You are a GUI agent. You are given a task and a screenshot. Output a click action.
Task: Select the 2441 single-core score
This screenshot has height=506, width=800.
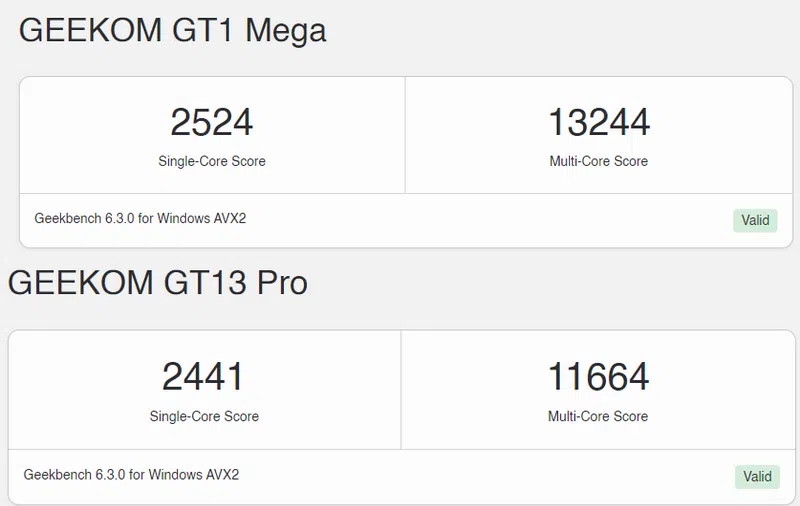(x=204, y=377)
